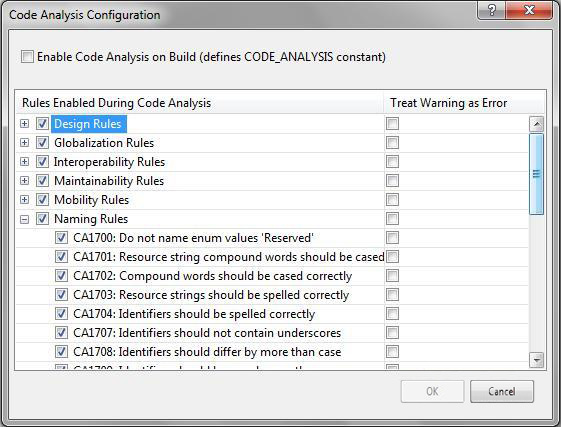
Task: Uncheck the CA1700 enum values rule
Action: pyautogui.click(x=61, y=238)
